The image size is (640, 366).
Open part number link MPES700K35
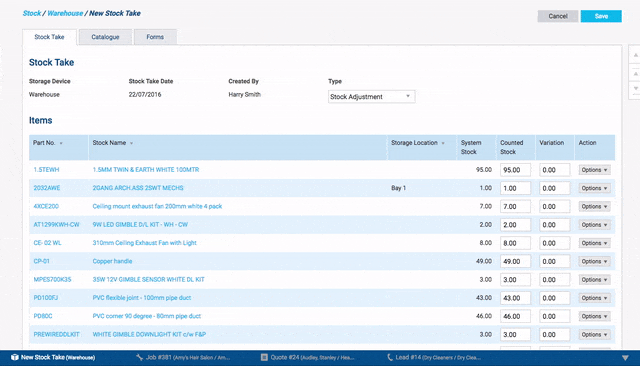point(52,280)
